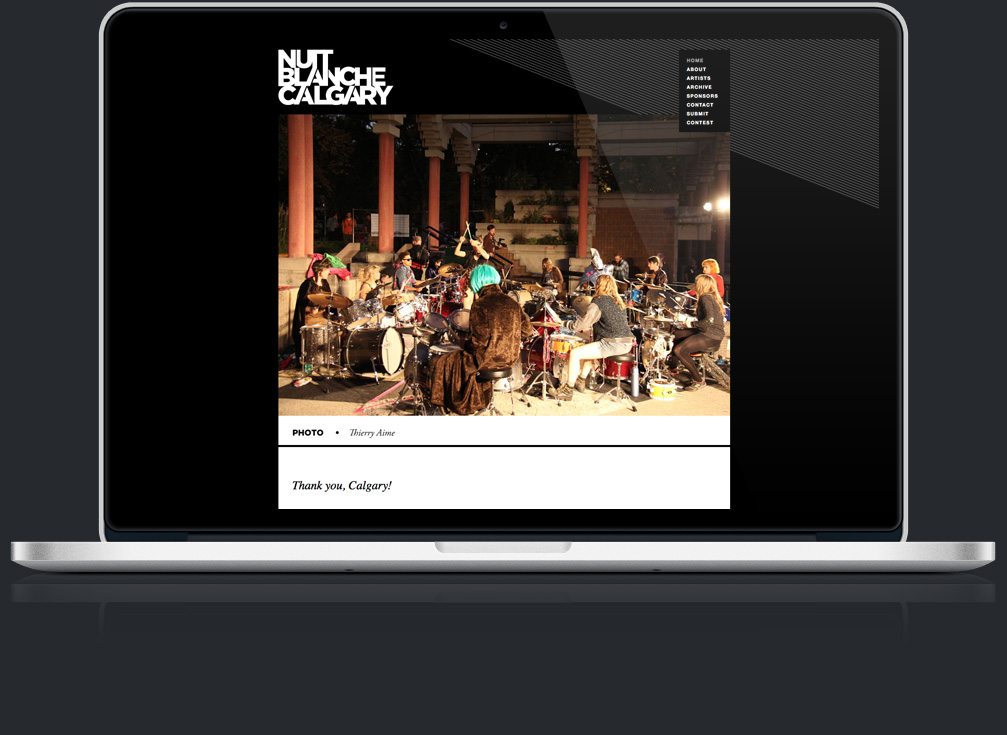Select the 'Thank you, Calgary!' heading
The image size is (1007, 735).
click(x=342, y=486)
